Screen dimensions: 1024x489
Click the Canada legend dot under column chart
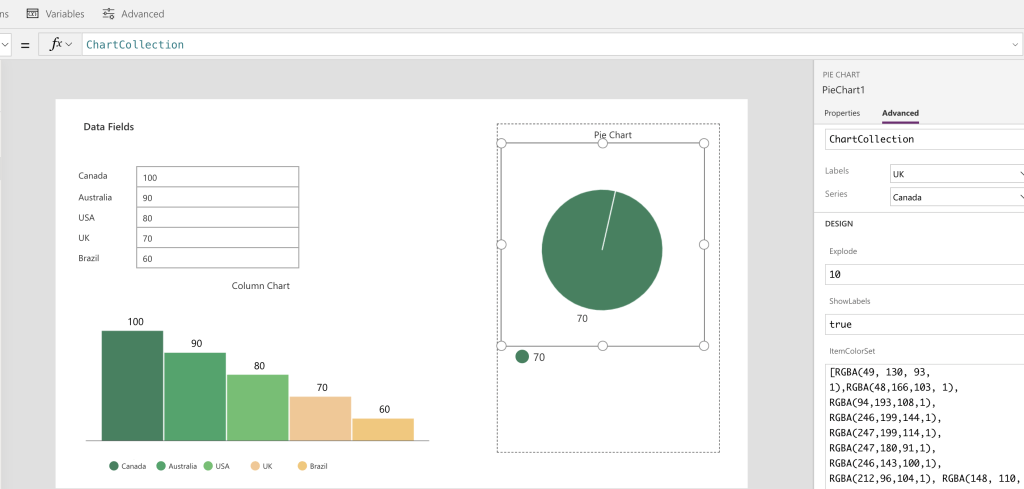click(114, 466)
